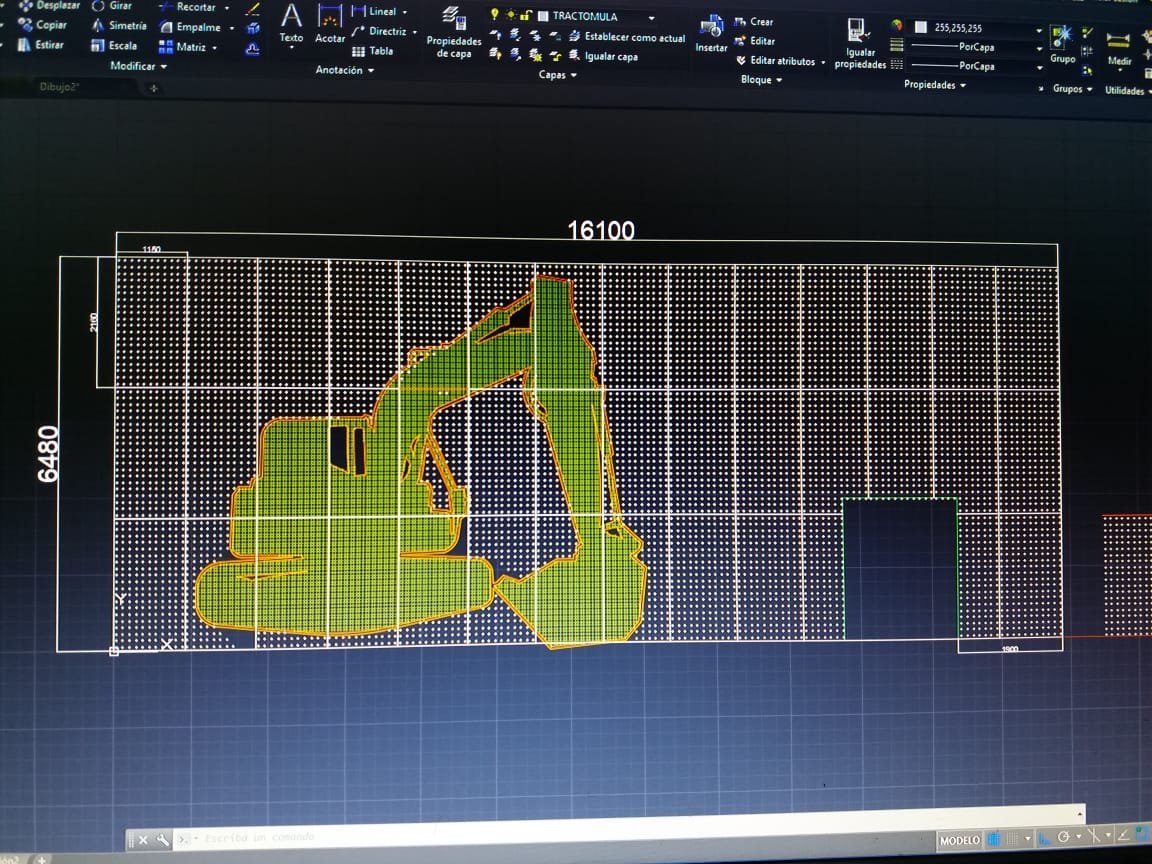Toggle the layer on/off lightbulb icon

494,16
